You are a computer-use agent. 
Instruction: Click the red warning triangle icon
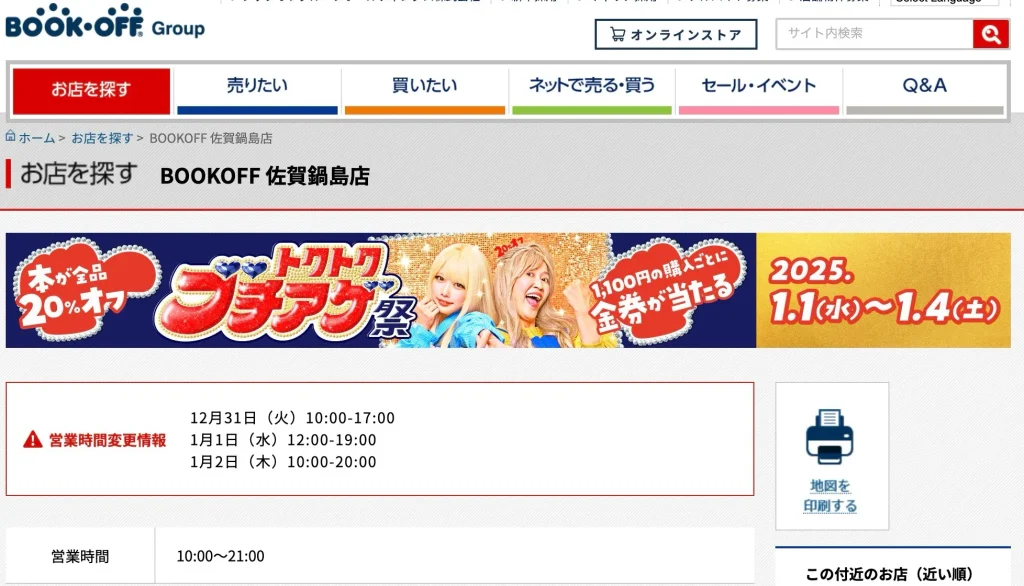point(33,440)
